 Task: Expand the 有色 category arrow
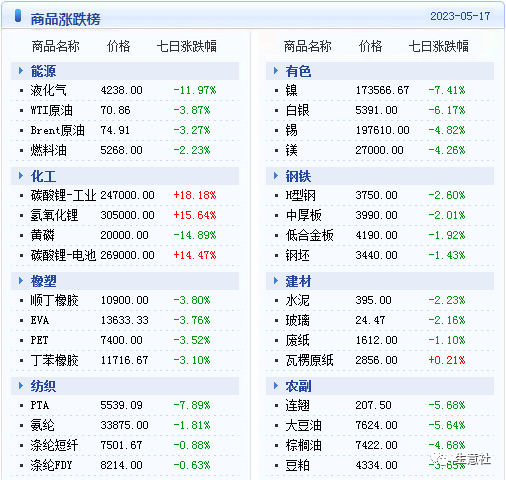276,71
